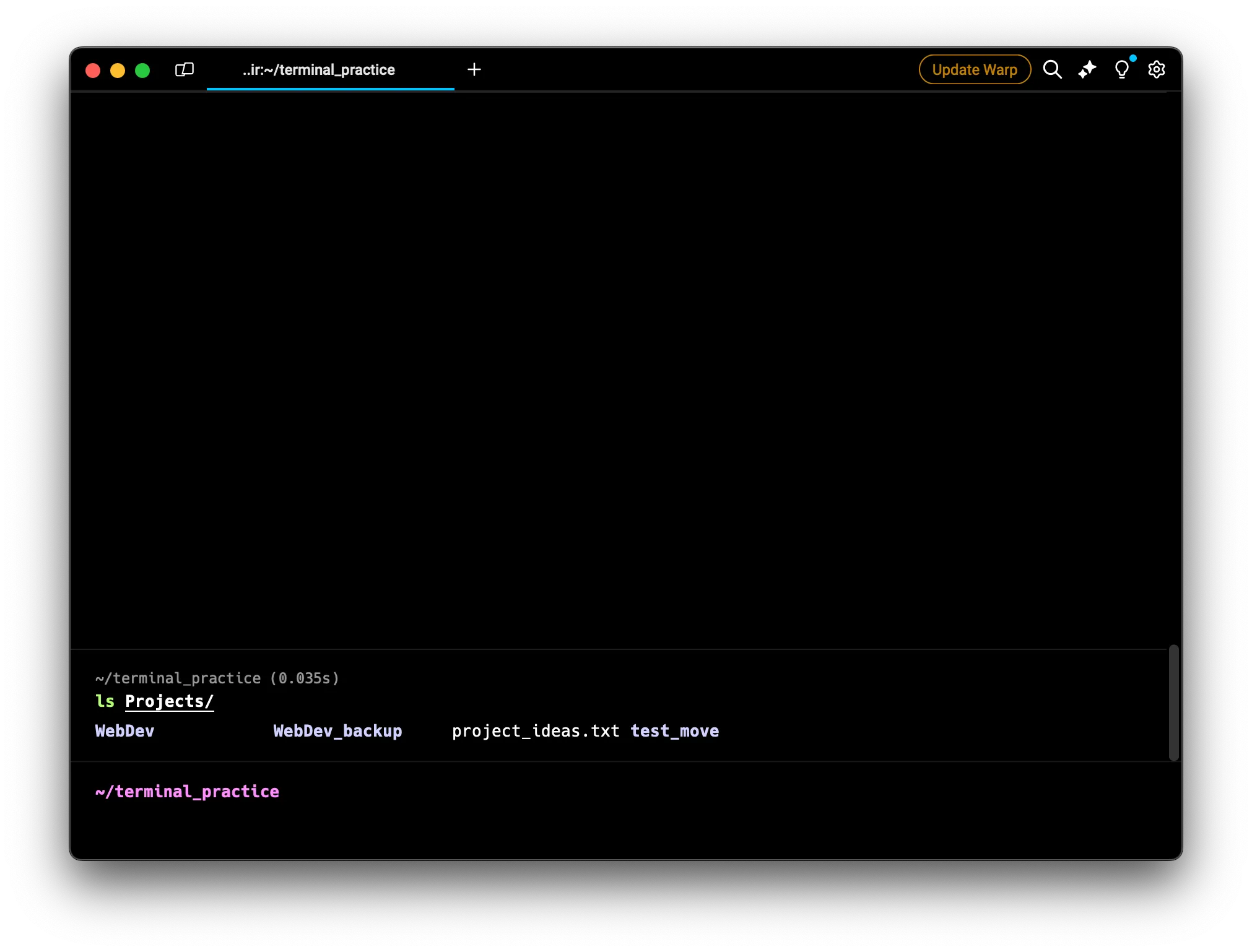Viewport: 1252px width, 952px height.
Task: Select the ~/terminal_practice tab
Action: 318,70
